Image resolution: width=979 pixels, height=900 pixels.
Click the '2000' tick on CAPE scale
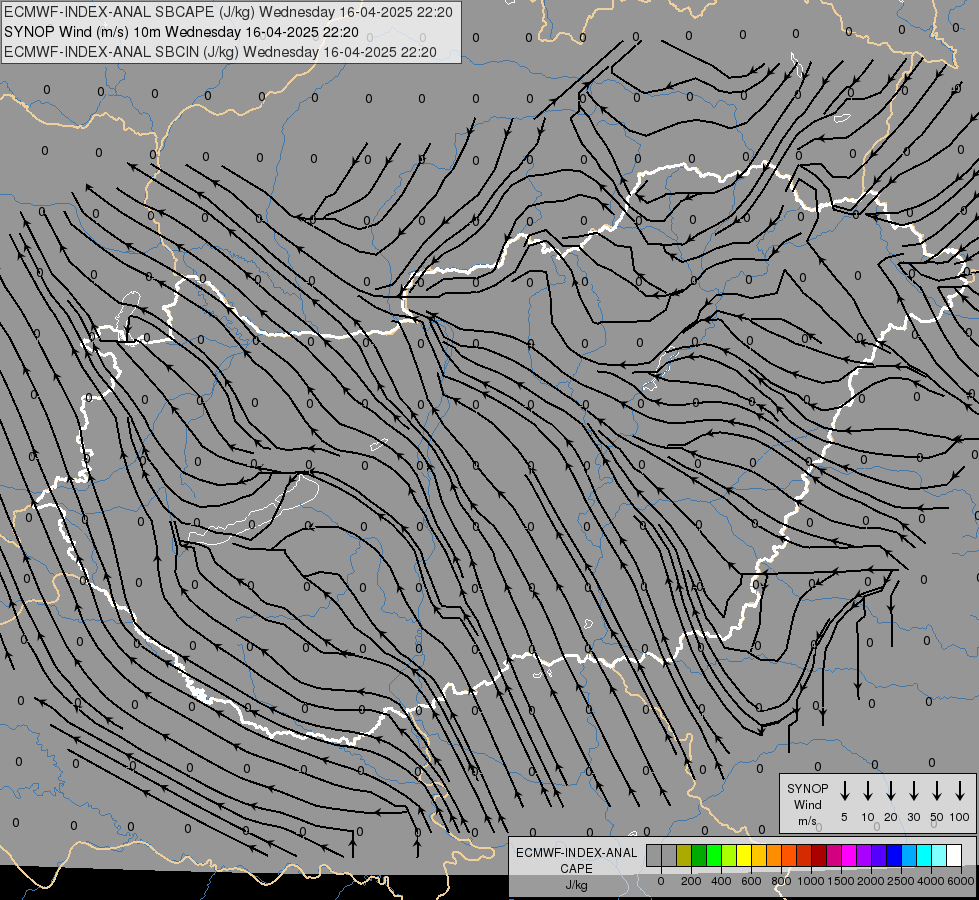(871, 881)
